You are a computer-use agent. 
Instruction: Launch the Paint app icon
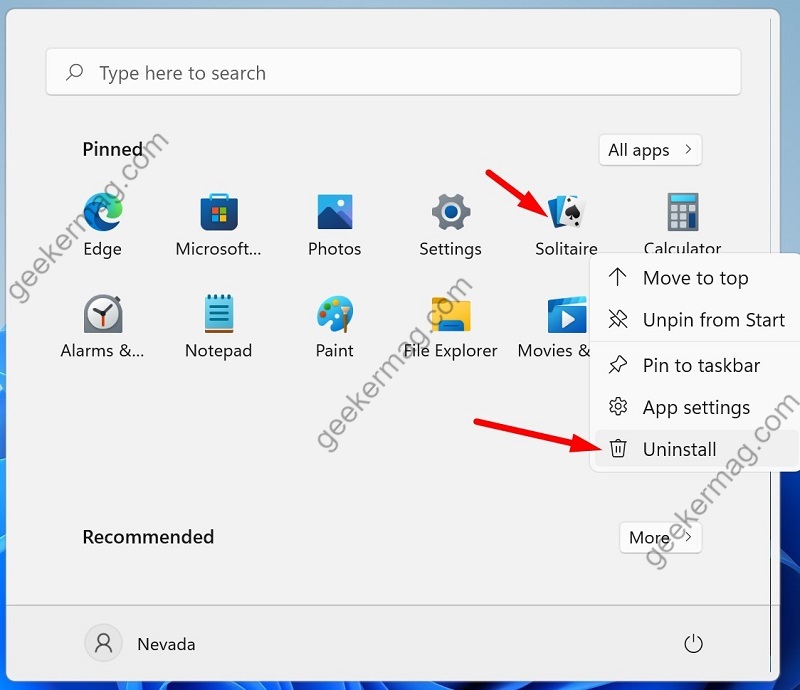coord(335,314)
